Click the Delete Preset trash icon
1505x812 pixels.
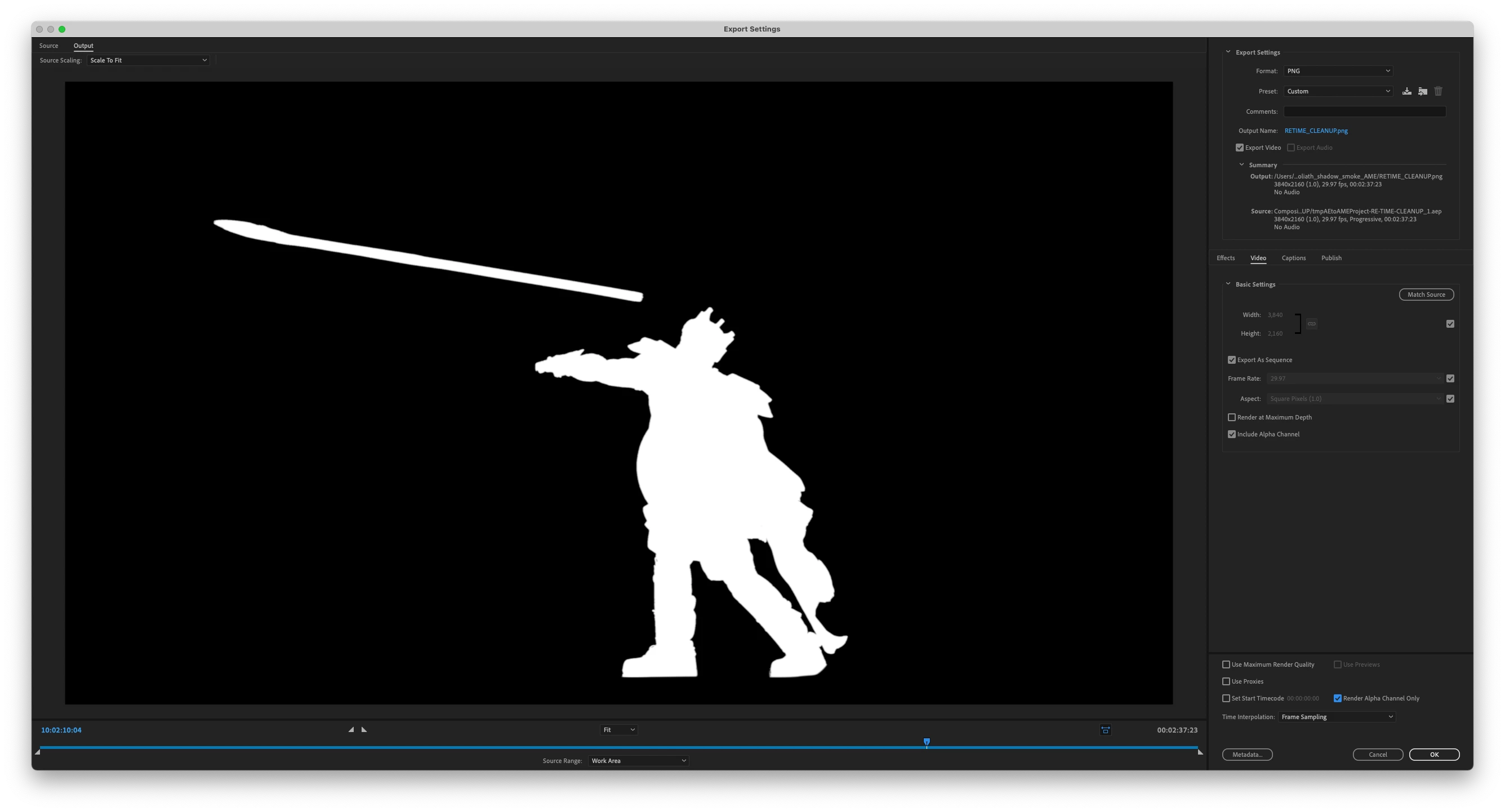pos(1439,91)
